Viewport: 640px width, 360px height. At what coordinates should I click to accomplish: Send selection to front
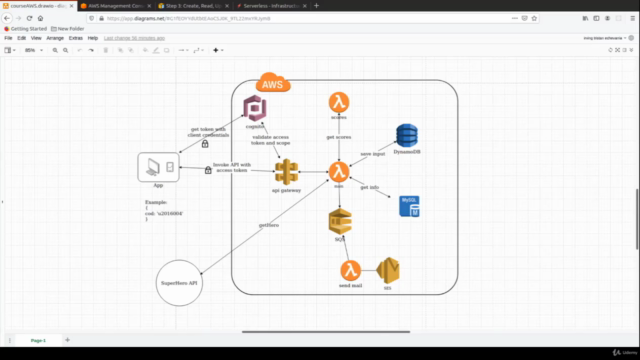[x=120, y=50]
